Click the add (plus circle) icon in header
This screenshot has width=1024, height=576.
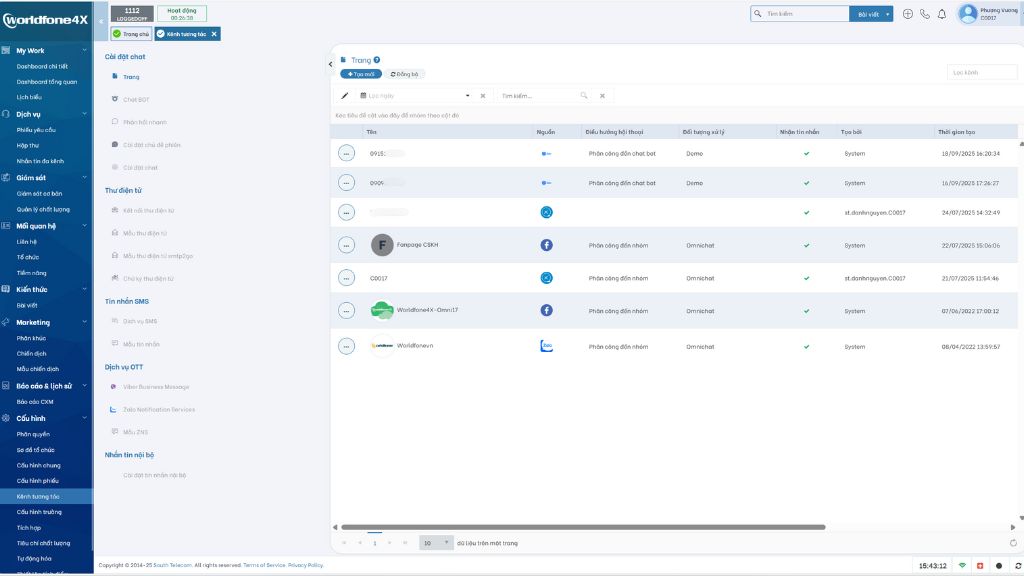point(908,14)
